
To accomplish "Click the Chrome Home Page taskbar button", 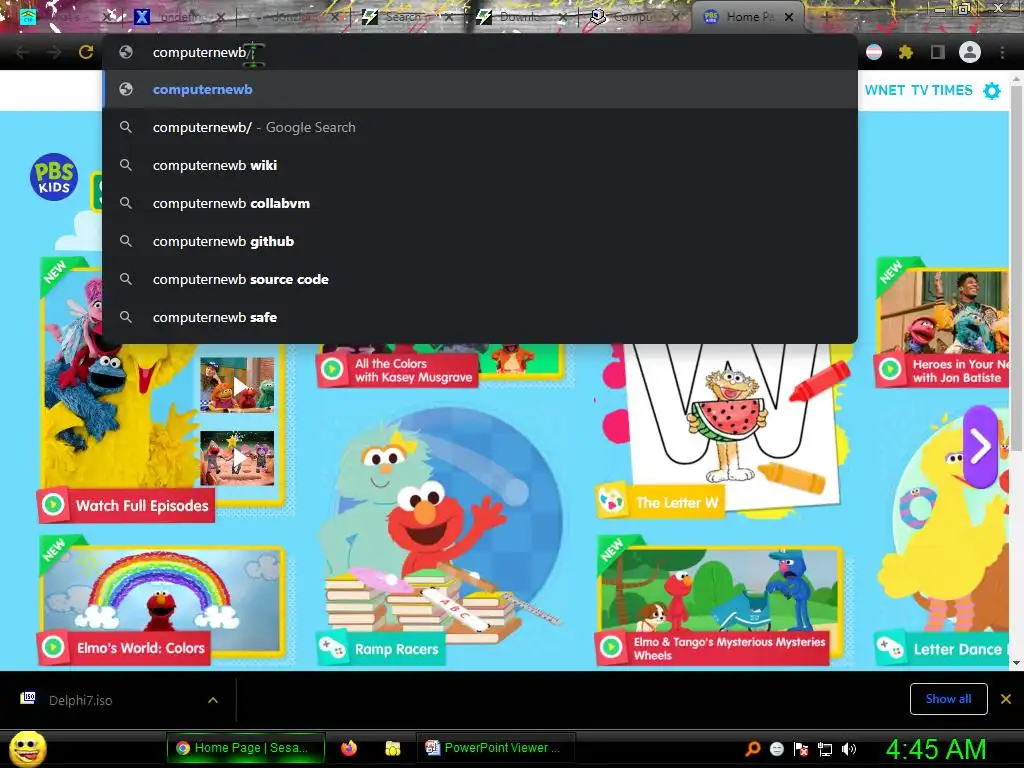I will click(246, 748).
